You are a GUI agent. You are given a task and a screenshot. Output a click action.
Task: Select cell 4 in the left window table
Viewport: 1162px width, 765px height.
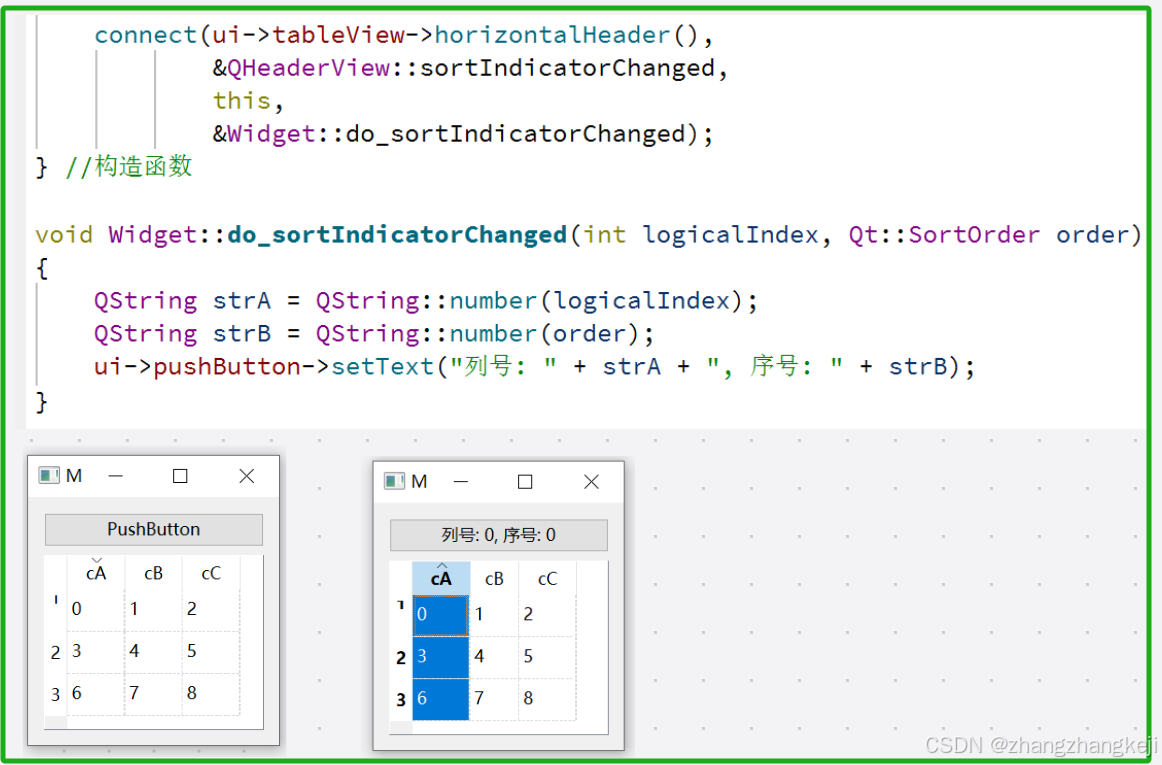[153, 652]
